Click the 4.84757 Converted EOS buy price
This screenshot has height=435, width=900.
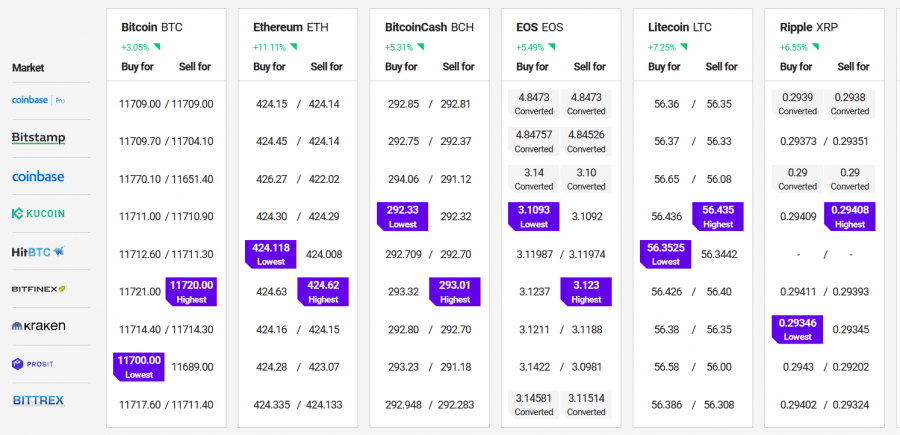[534, 142]
